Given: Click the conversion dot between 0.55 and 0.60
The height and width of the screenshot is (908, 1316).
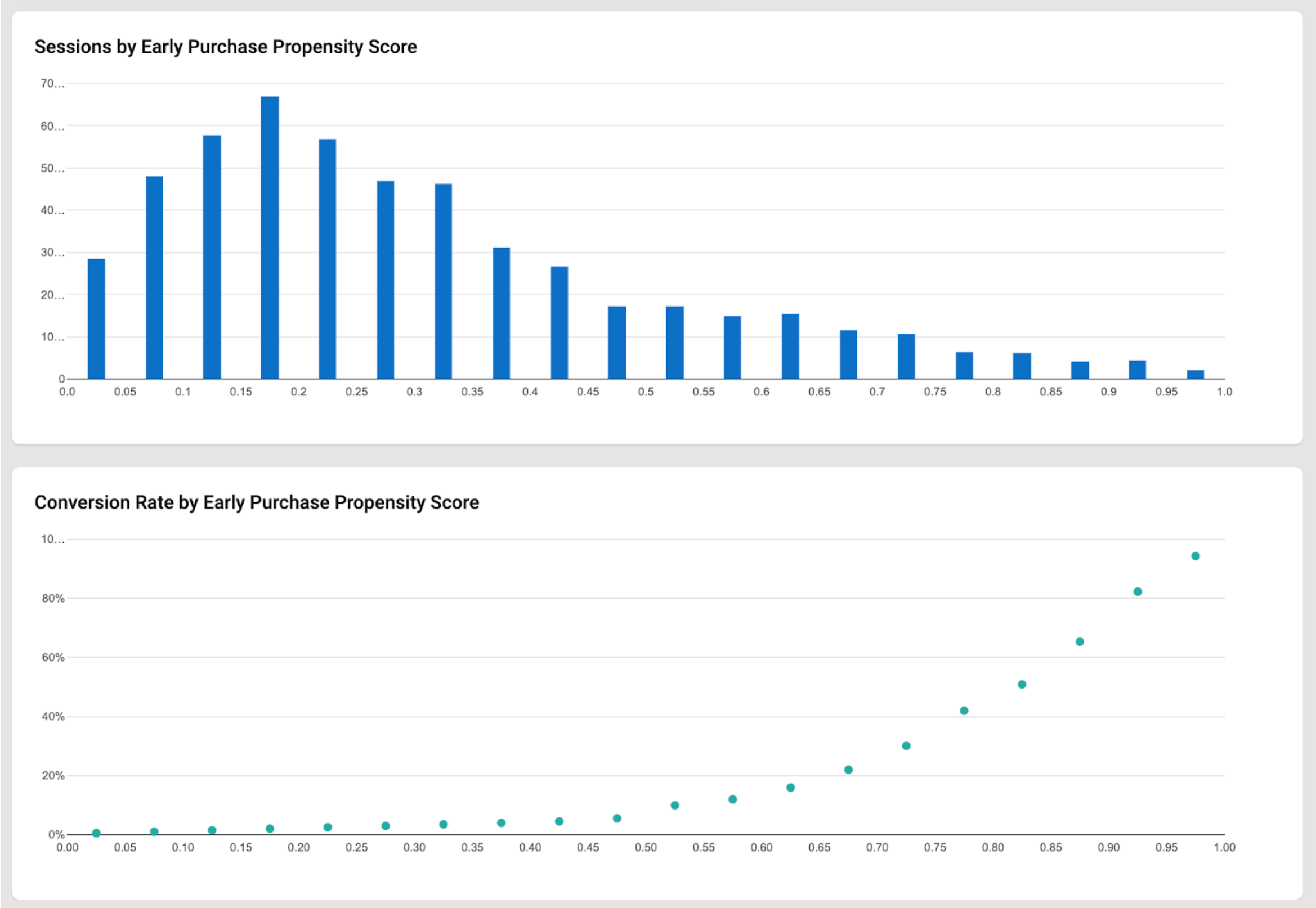Looking at the screenshot, I should tap(732, 799).
